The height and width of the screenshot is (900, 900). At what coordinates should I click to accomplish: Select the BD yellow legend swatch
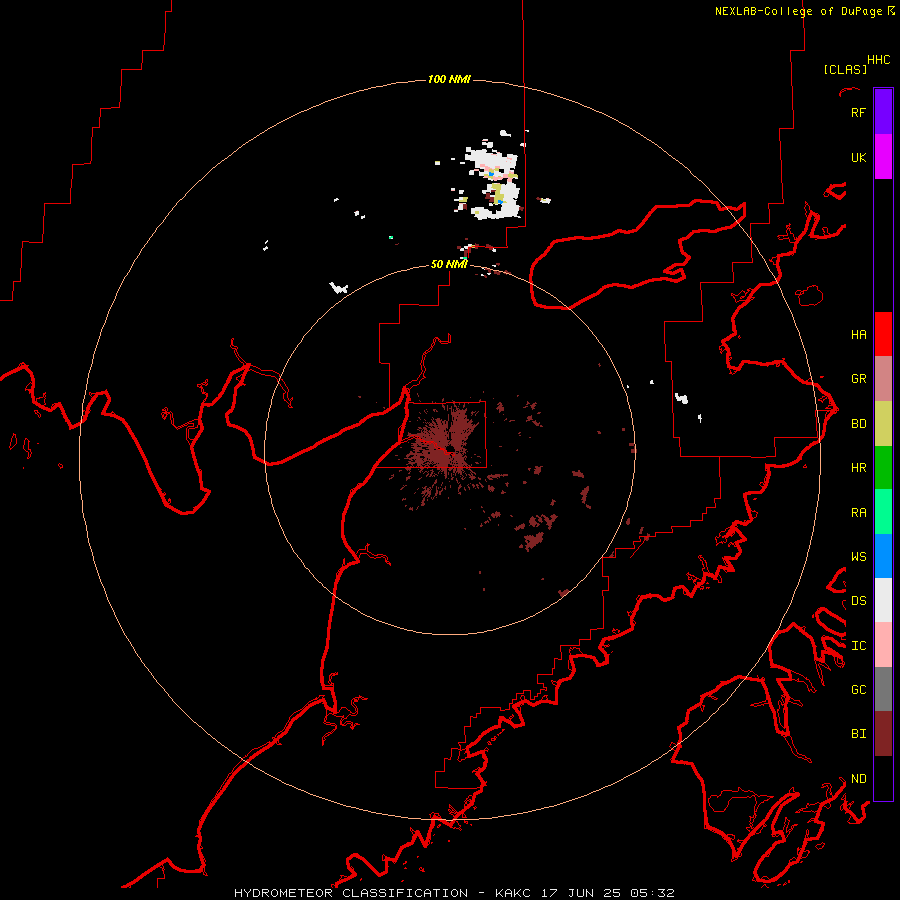tap(883, 423)
